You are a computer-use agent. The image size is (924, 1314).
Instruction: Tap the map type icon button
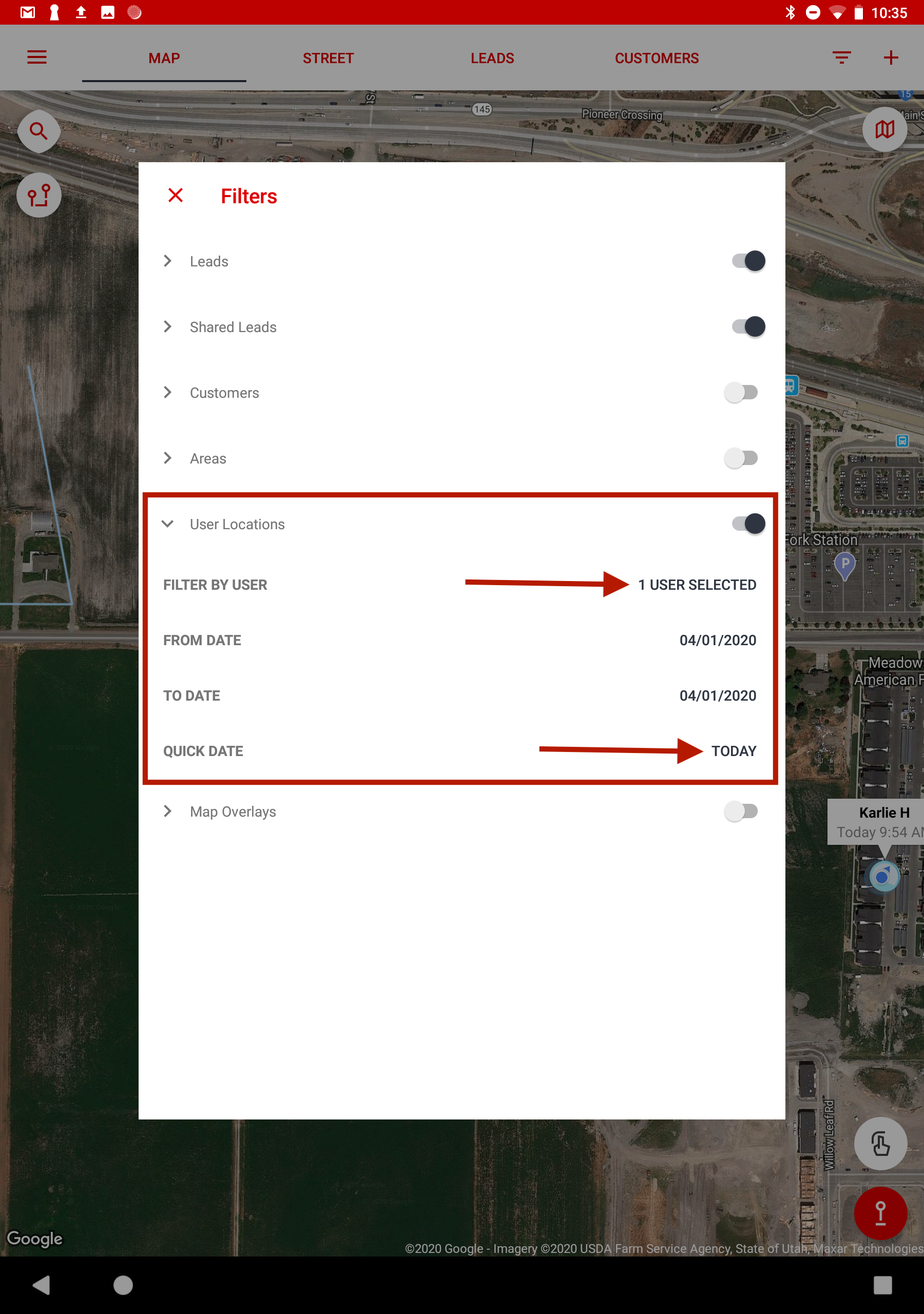tap(884, 129)
